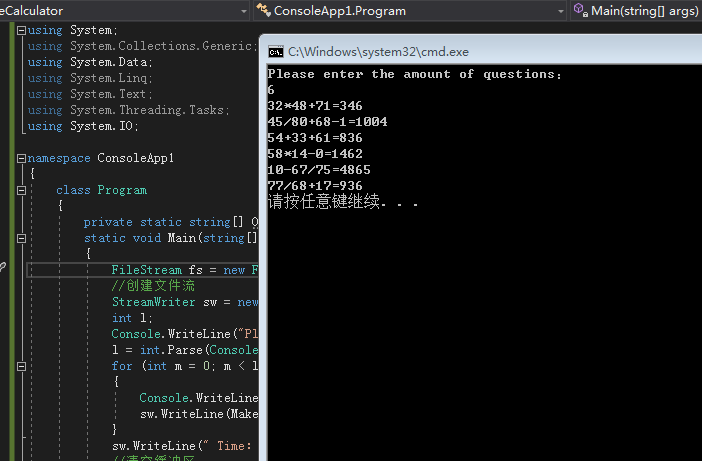Click the Main method icon in navigation bar
The image size is (702, 461).
tap(580, 10)
